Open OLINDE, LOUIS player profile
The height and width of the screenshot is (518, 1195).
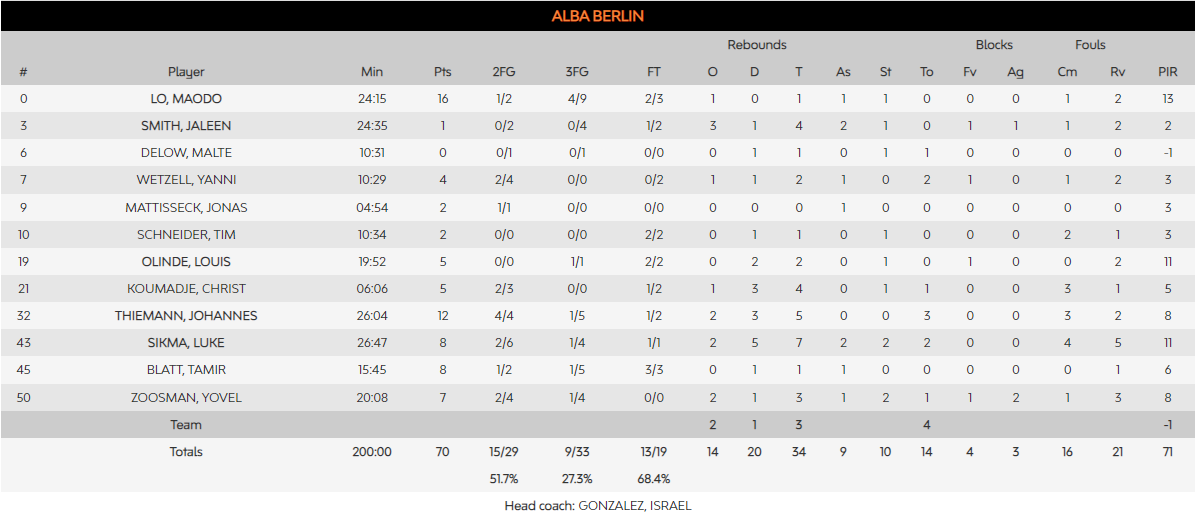coord(186,261)
